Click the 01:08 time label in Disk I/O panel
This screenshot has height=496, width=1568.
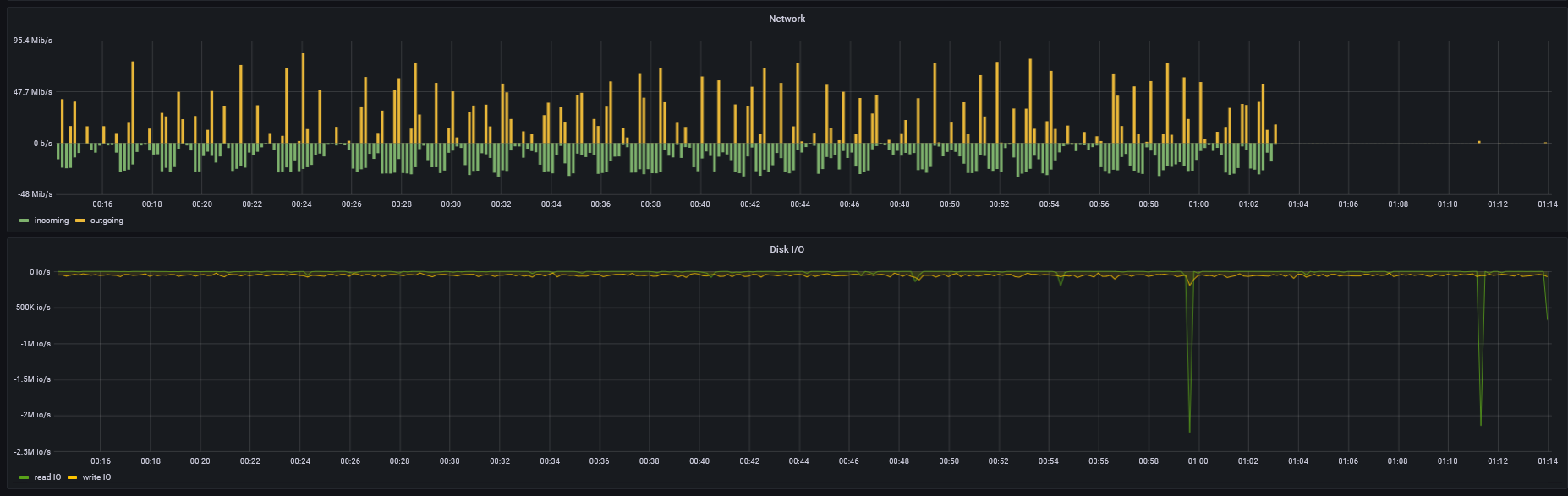[x=1398, y=461]
